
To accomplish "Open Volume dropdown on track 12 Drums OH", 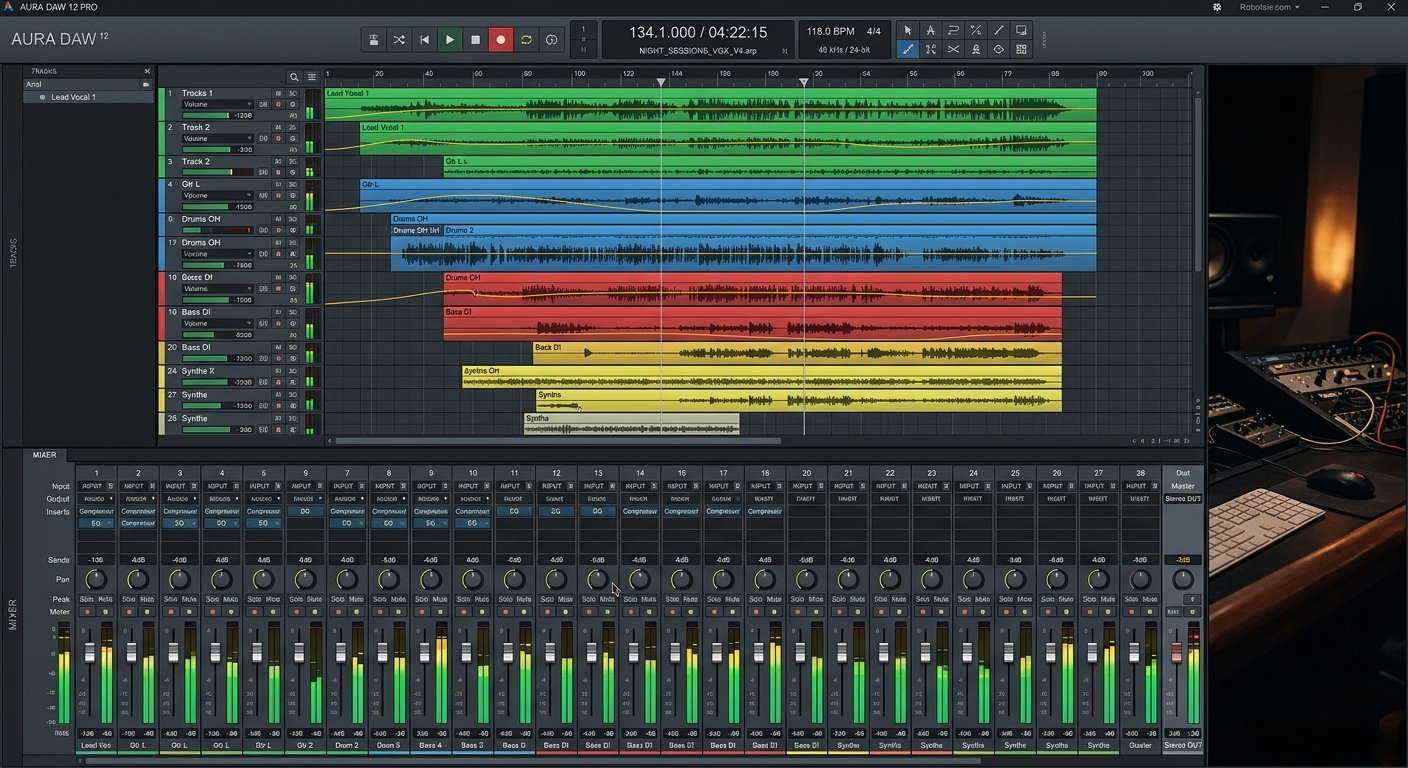I will [x=217, y=254].
